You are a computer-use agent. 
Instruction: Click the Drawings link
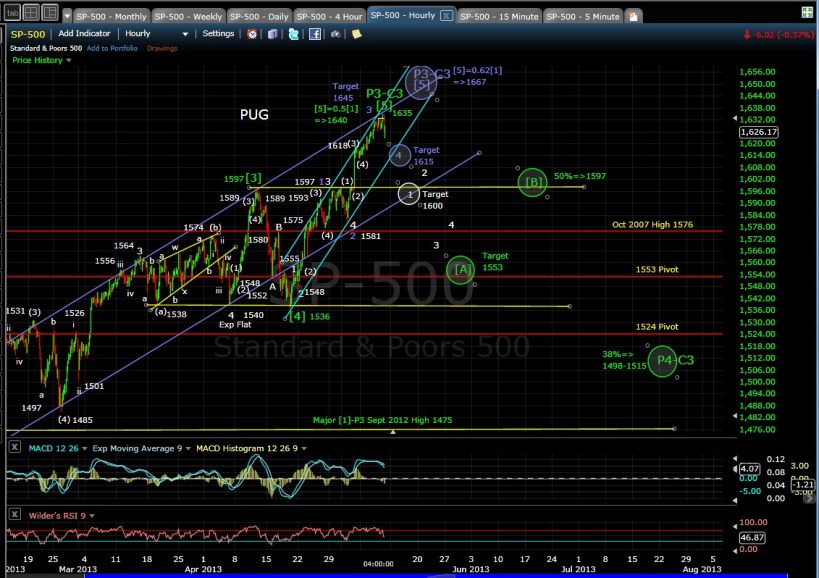[x=162, y=48]
